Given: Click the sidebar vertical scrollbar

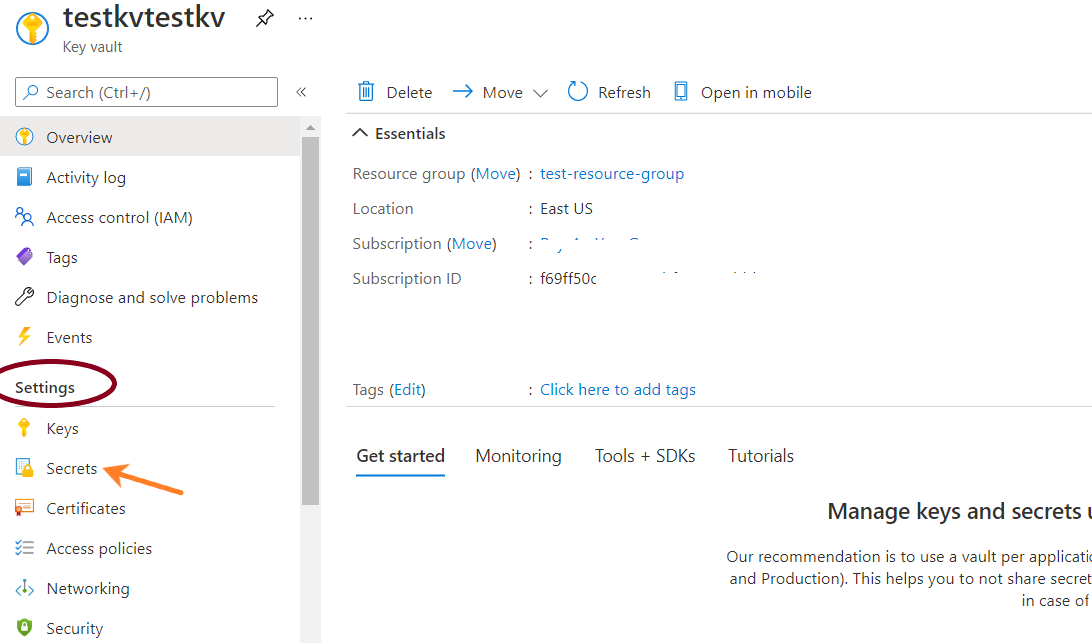Looking at the screenshot, I should click(310, 320).
